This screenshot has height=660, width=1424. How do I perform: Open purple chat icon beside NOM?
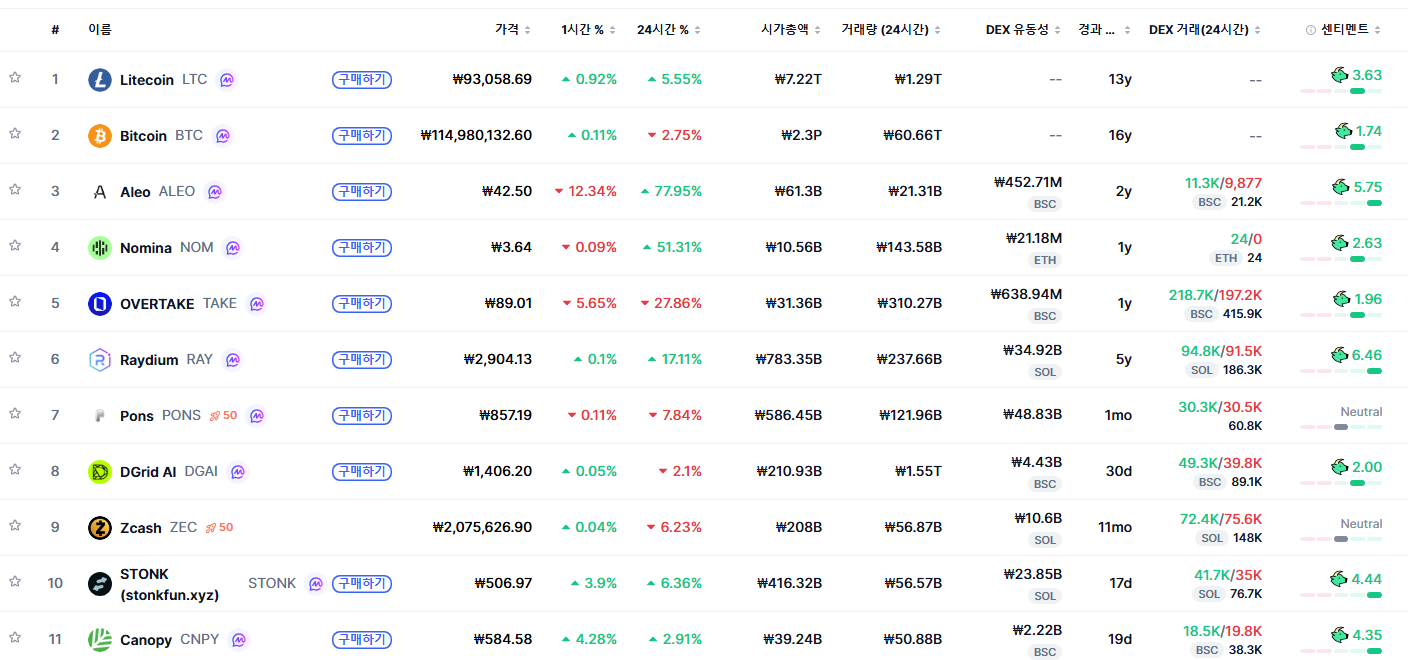(x=233, y=247)
